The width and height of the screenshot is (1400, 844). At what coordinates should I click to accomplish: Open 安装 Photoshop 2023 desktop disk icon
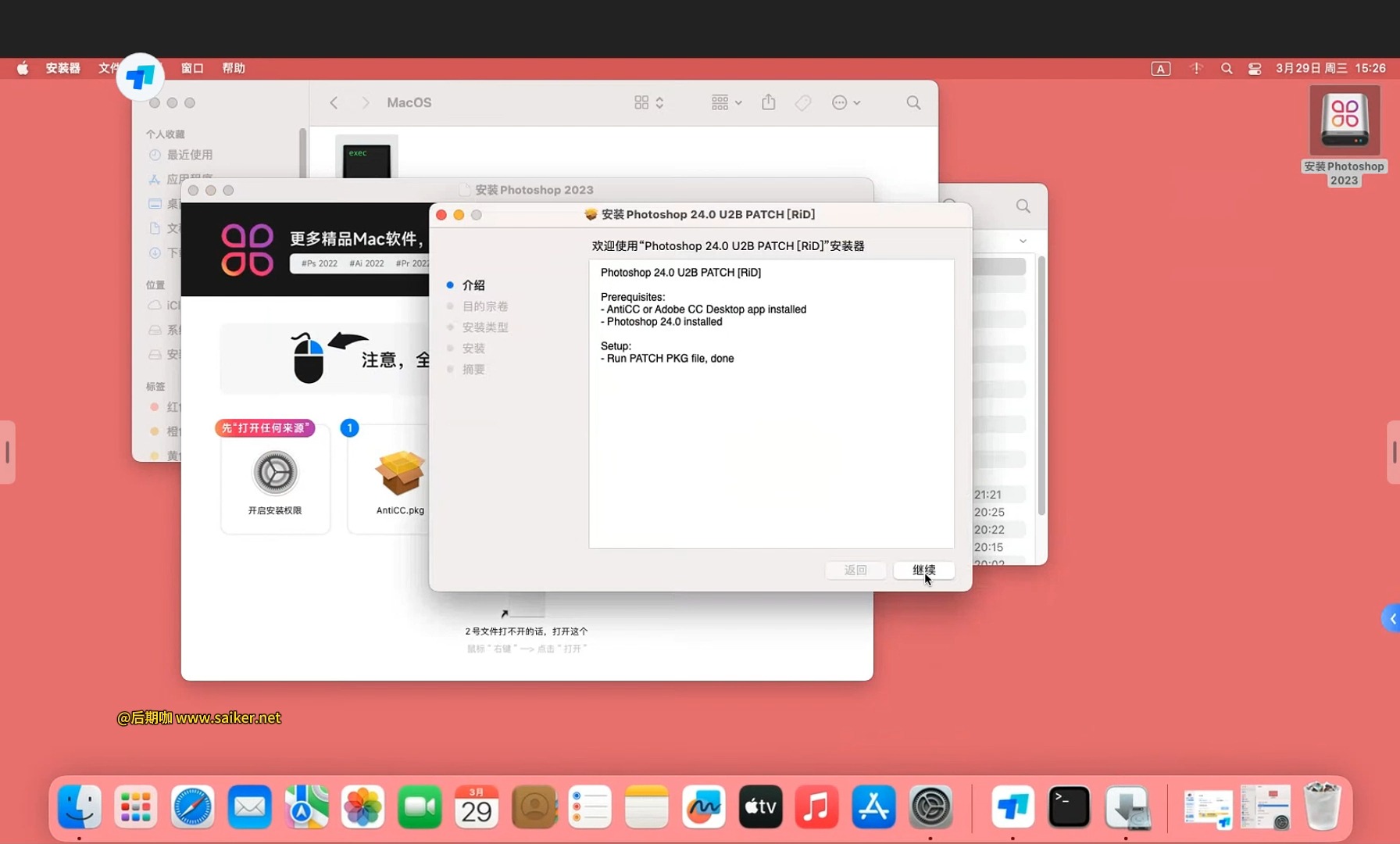pos(1345,120)
